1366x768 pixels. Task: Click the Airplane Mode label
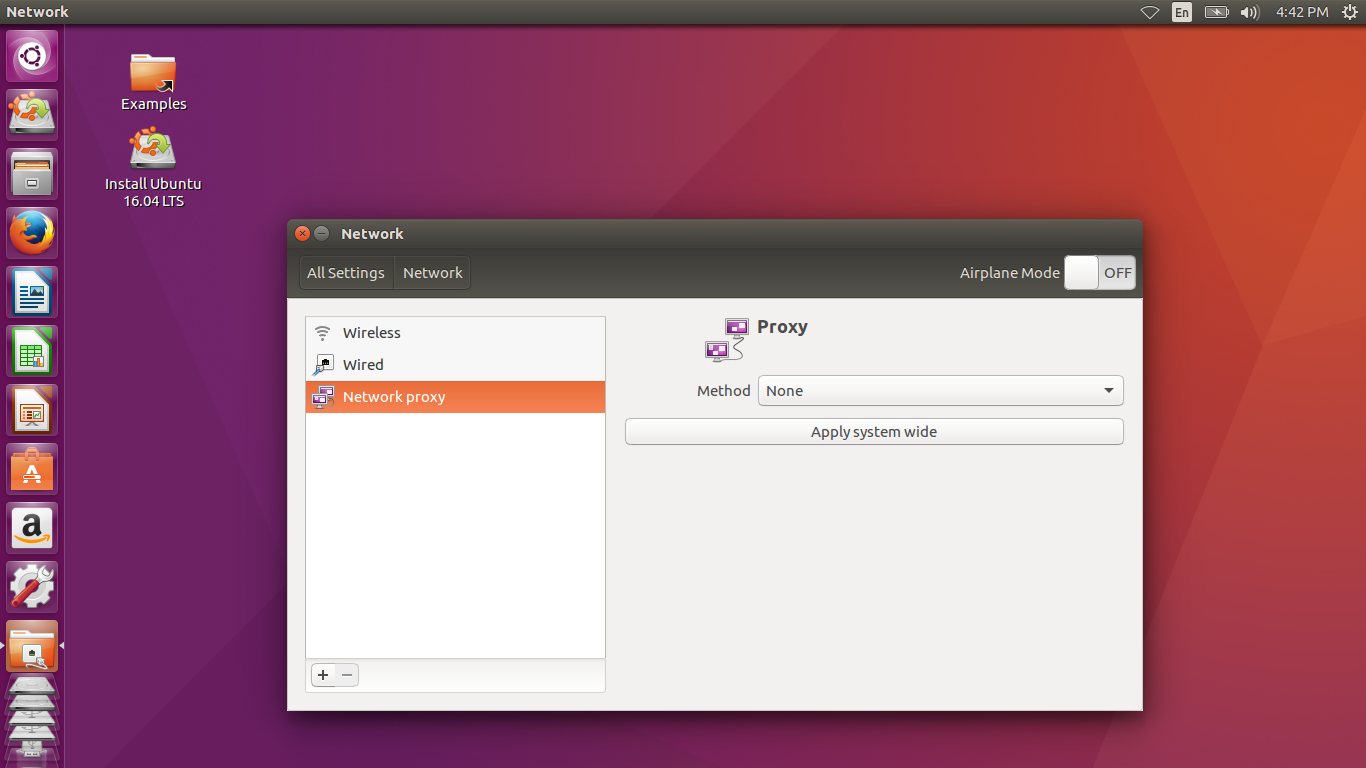point(1009,273)
